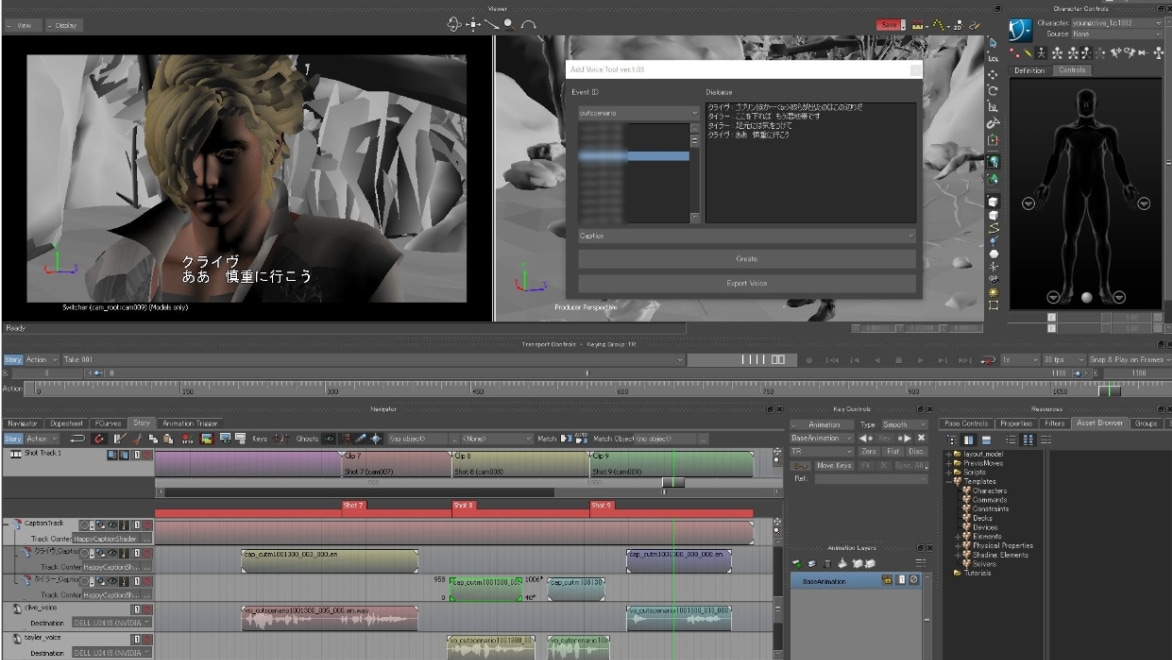Viewport: 1172px width, 660px height.
Task: Open the Pose Controls tab
Action: click(x=965, y=423)
